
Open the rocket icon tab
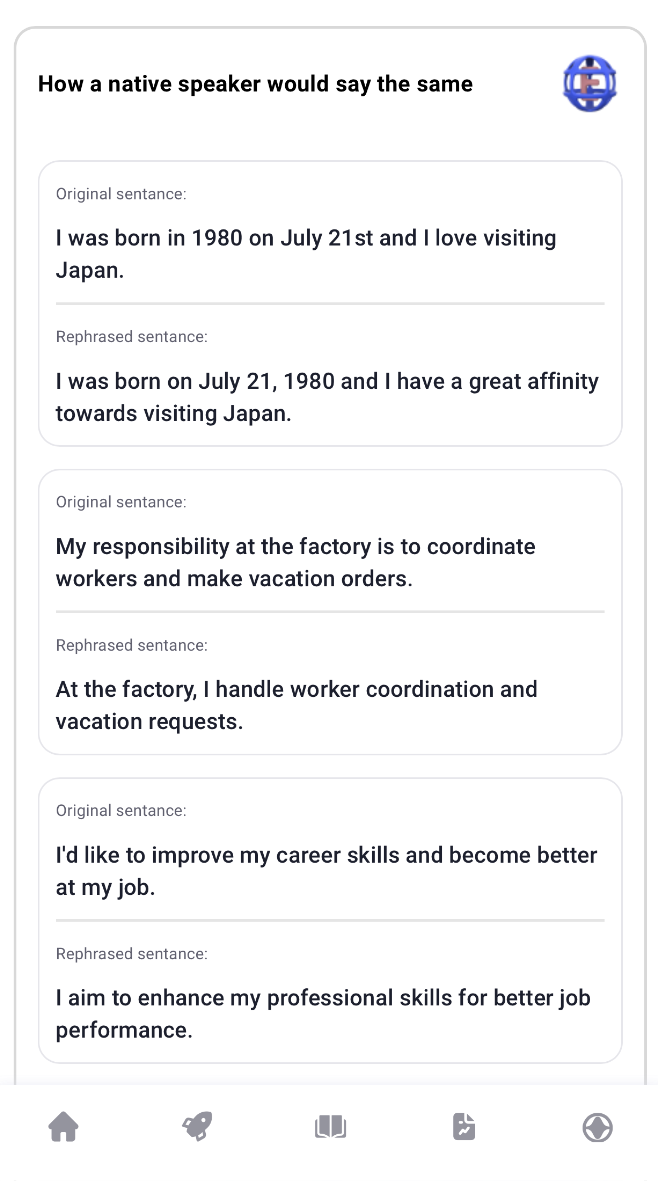[197, 1127]
